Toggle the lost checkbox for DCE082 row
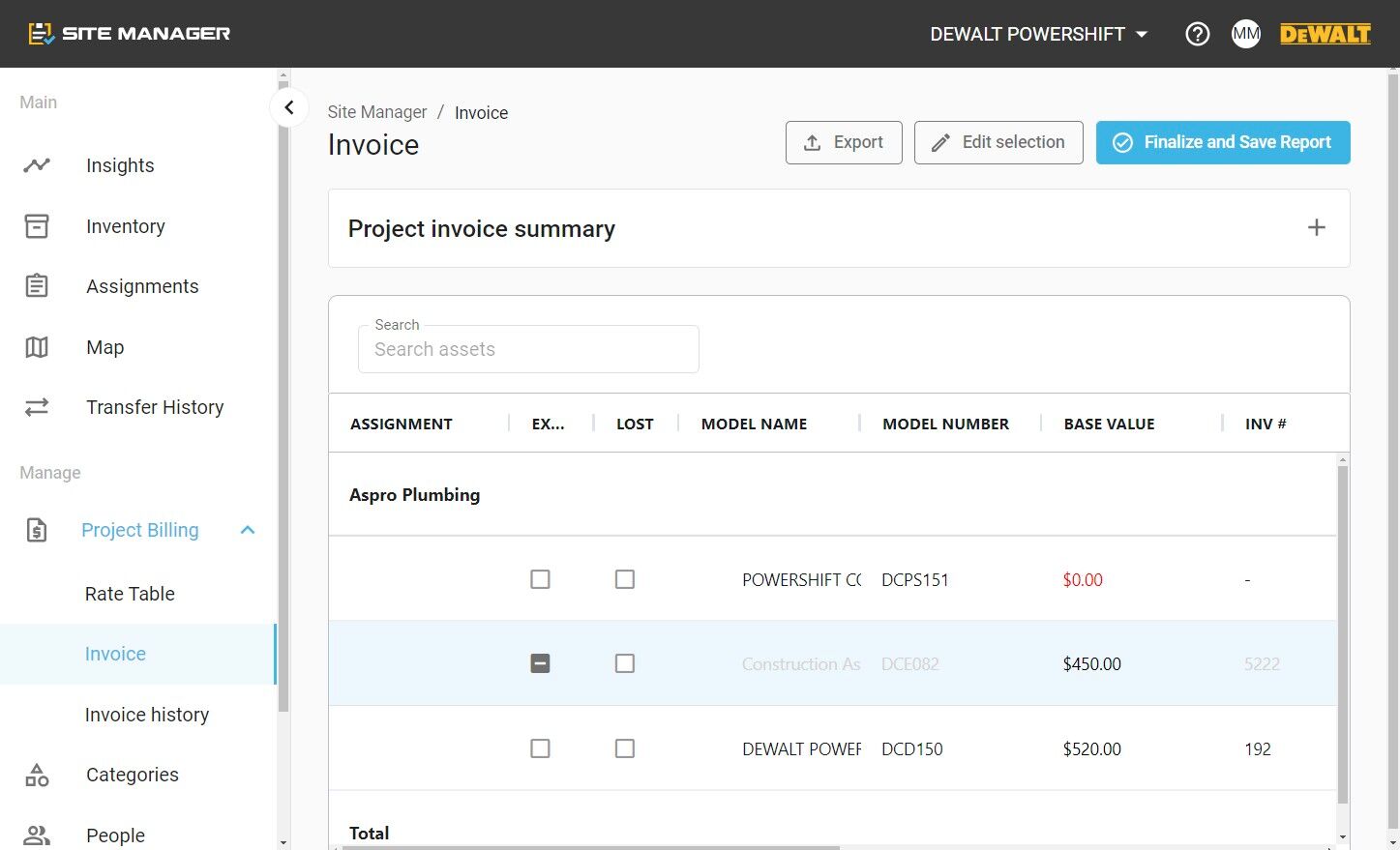This screenshot has height=850, width=1400. coord(625,663)
